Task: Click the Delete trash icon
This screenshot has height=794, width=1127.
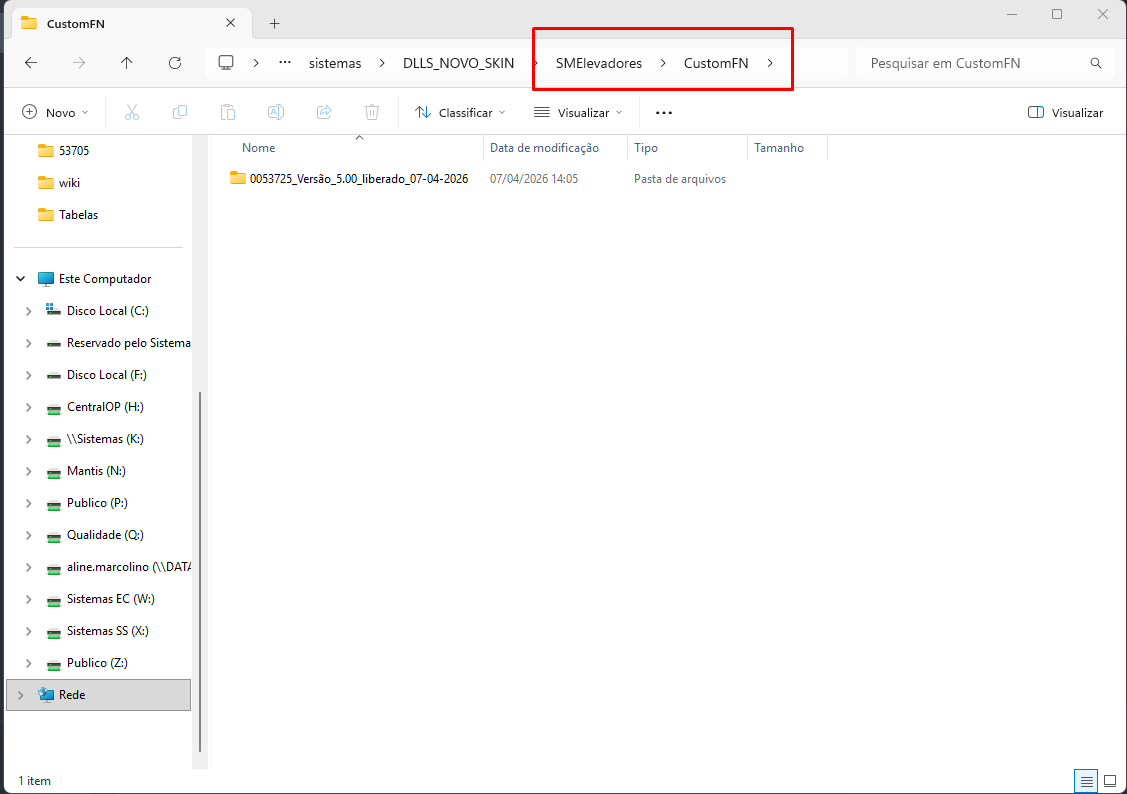Action: (372, 113)
